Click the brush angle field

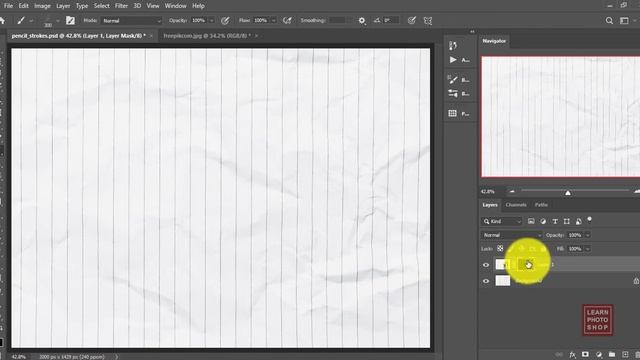point(391,20)
